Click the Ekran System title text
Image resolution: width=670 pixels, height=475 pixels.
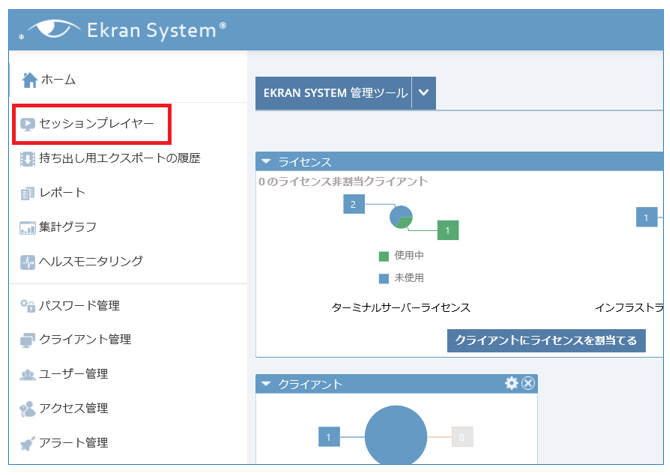156,30
